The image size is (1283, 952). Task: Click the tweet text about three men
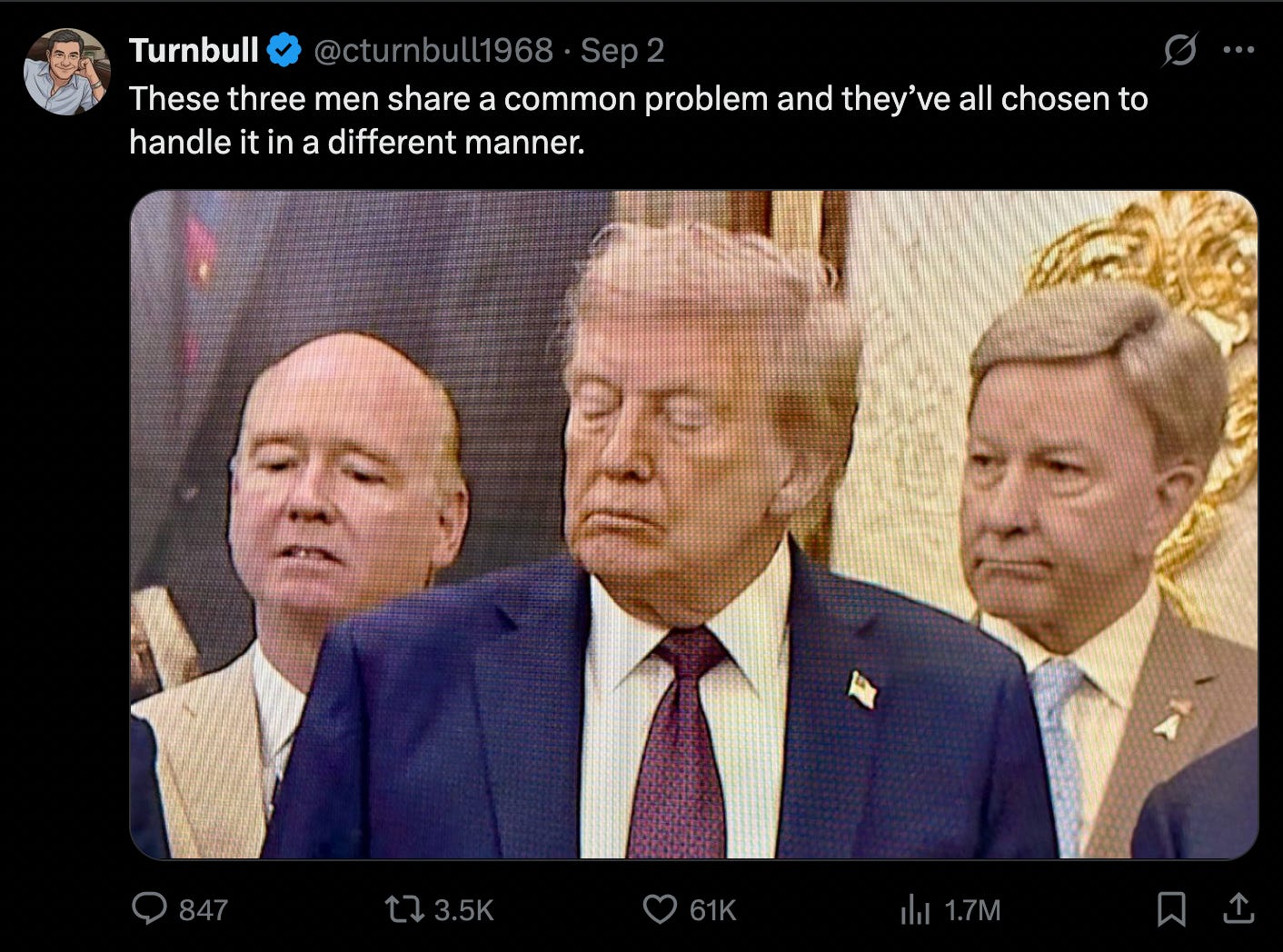638,120
